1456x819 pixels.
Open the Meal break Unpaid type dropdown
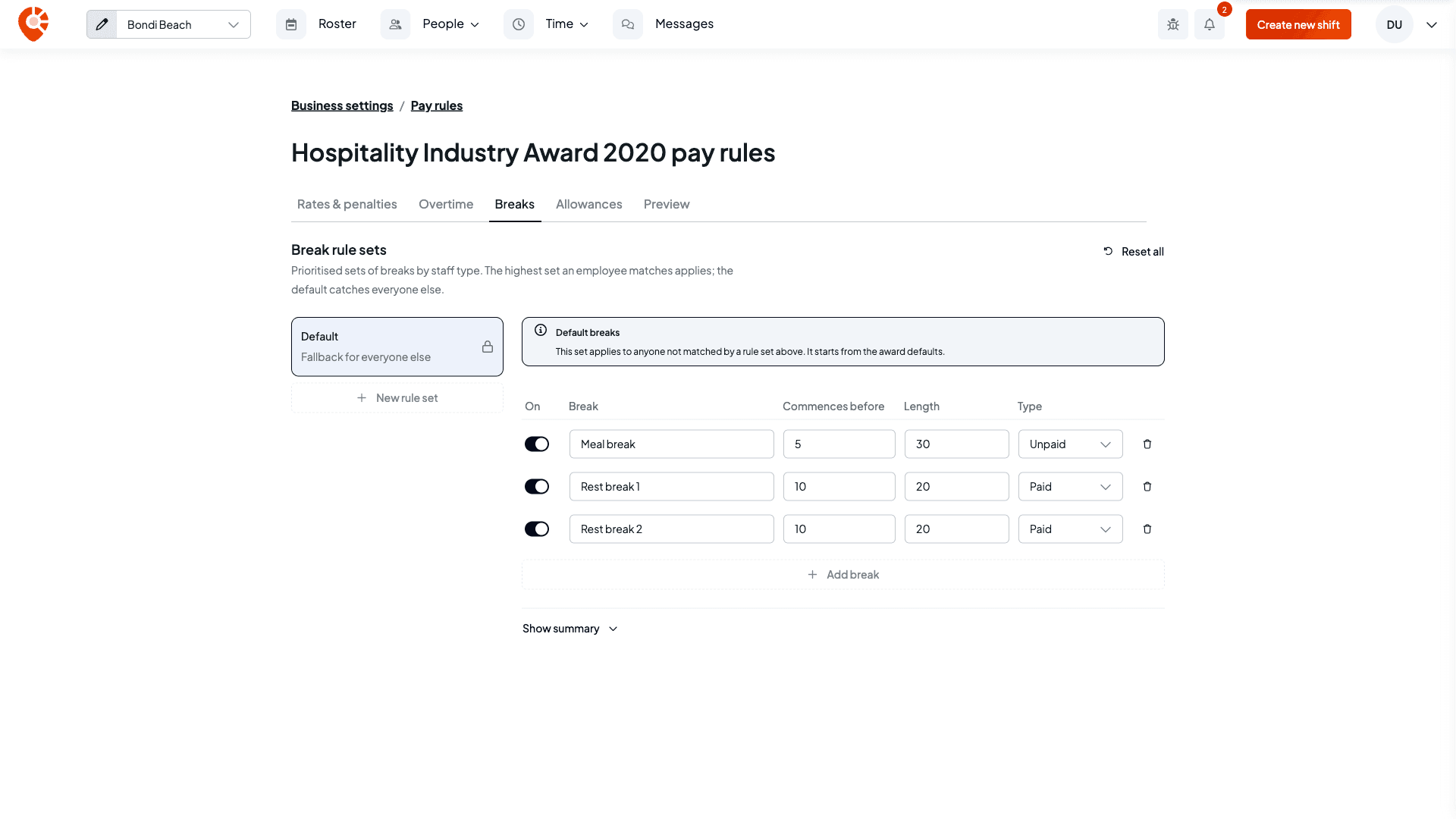pyautogui.click(x=1070, y=444)
